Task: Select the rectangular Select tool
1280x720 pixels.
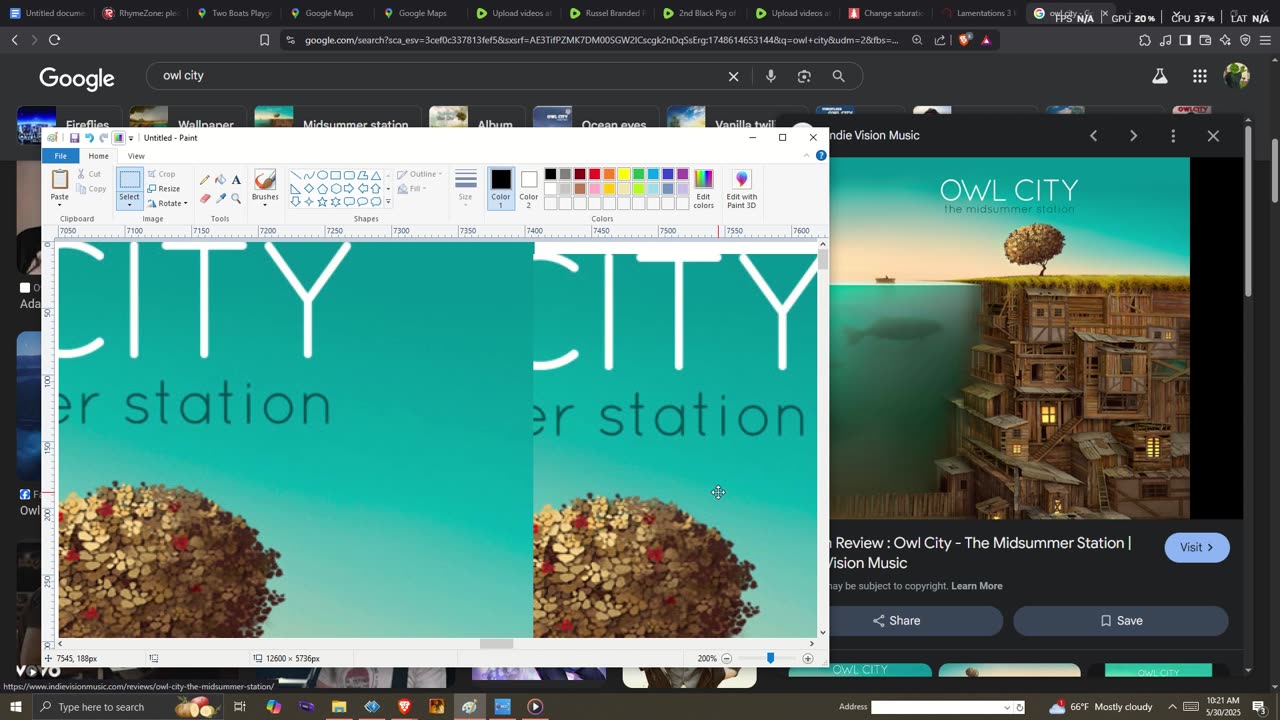Action: [x=130, y=180]
